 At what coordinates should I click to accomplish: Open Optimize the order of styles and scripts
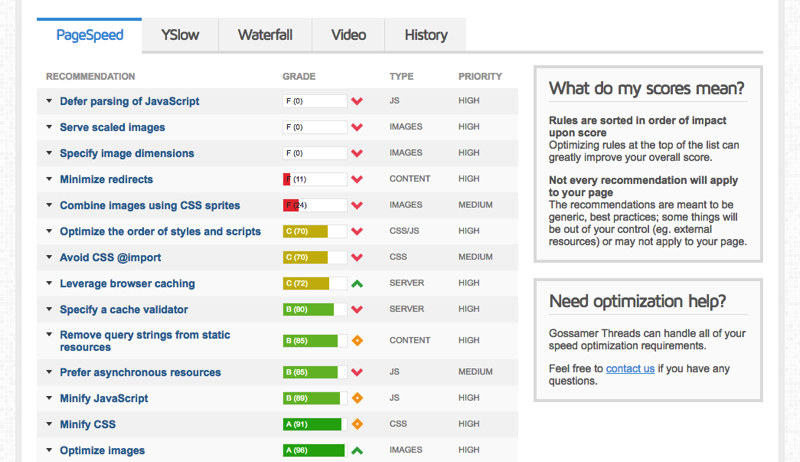click(160, 231)
